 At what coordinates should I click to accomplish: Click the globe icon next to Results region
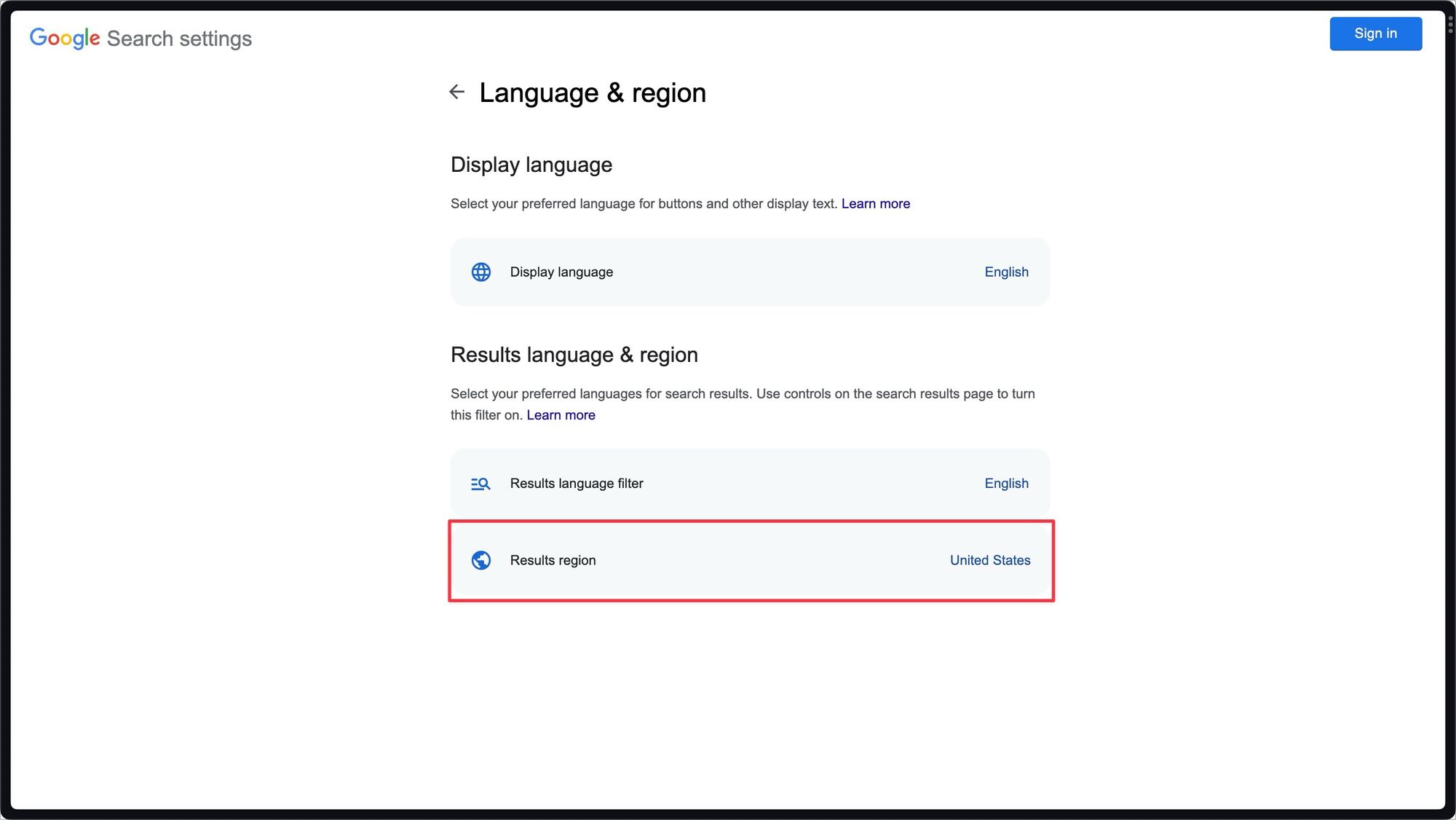pyautogui.click(x=481, y=560)
